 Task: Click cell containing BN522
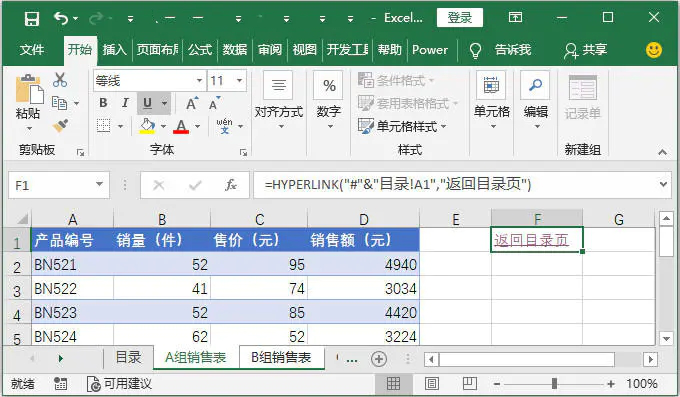[72, 288]
